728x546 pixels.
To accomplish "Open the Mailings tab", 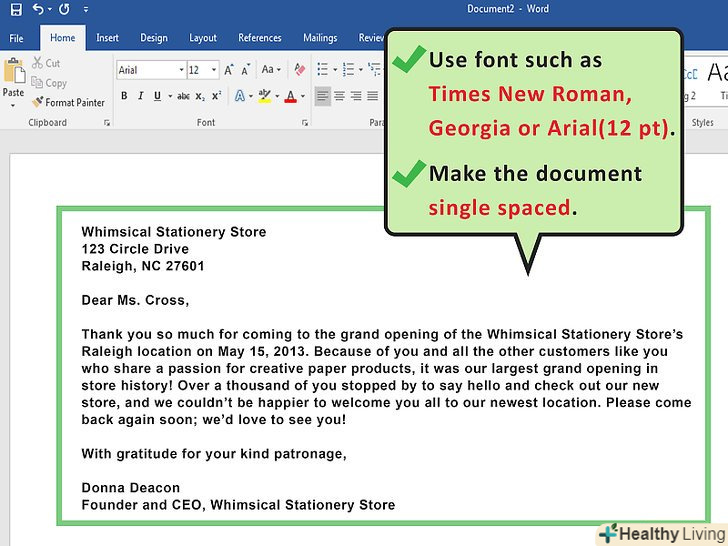I will 320,38.
